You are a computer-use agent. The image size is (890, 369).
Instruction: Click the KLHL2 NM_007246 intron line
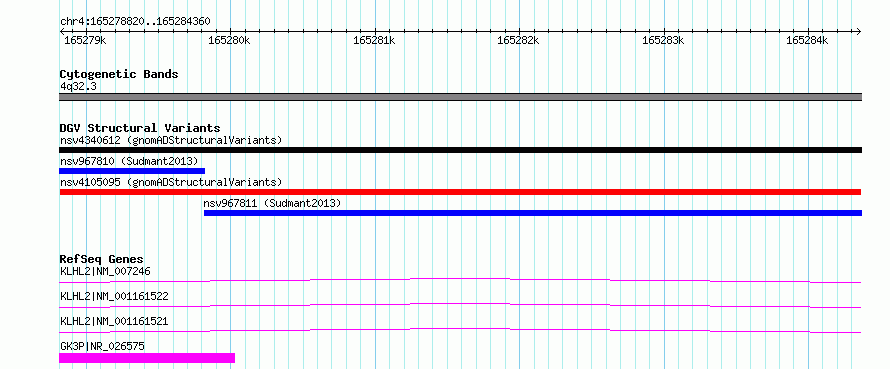460,280
